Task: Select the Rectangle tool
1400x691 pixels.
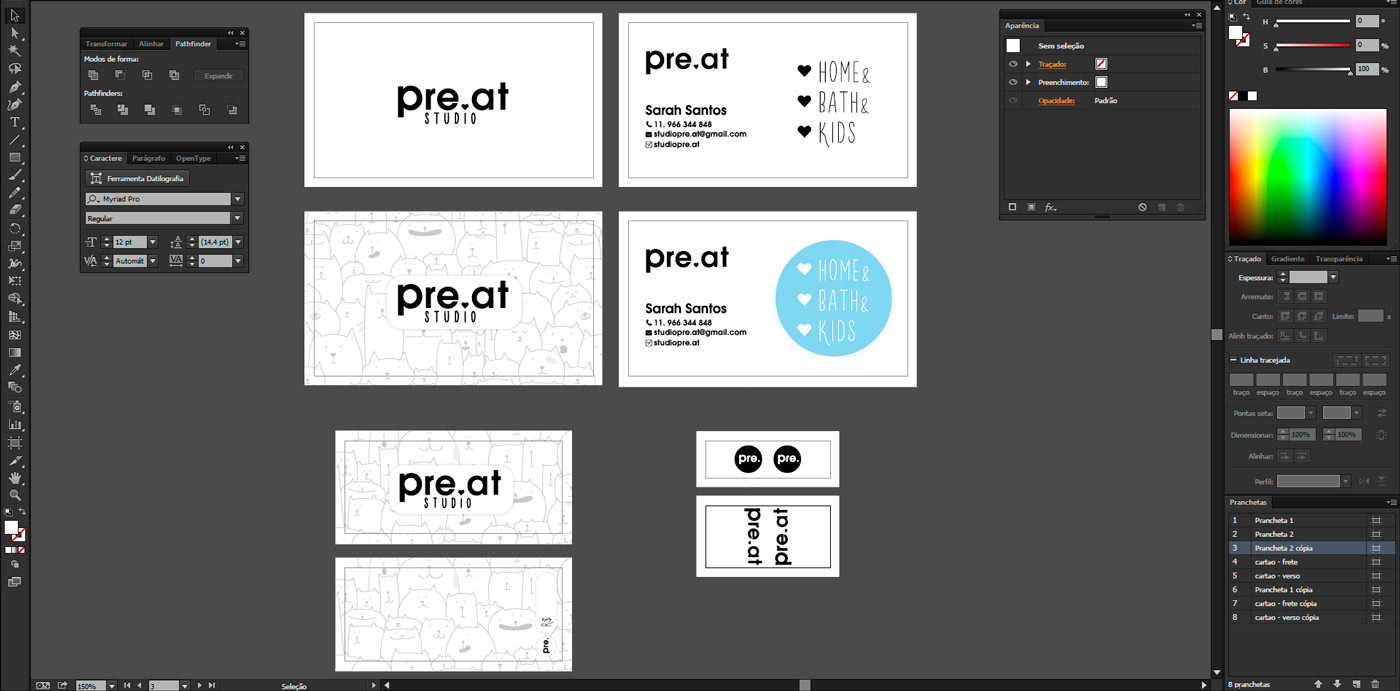Action: click(x=15, y=158)
